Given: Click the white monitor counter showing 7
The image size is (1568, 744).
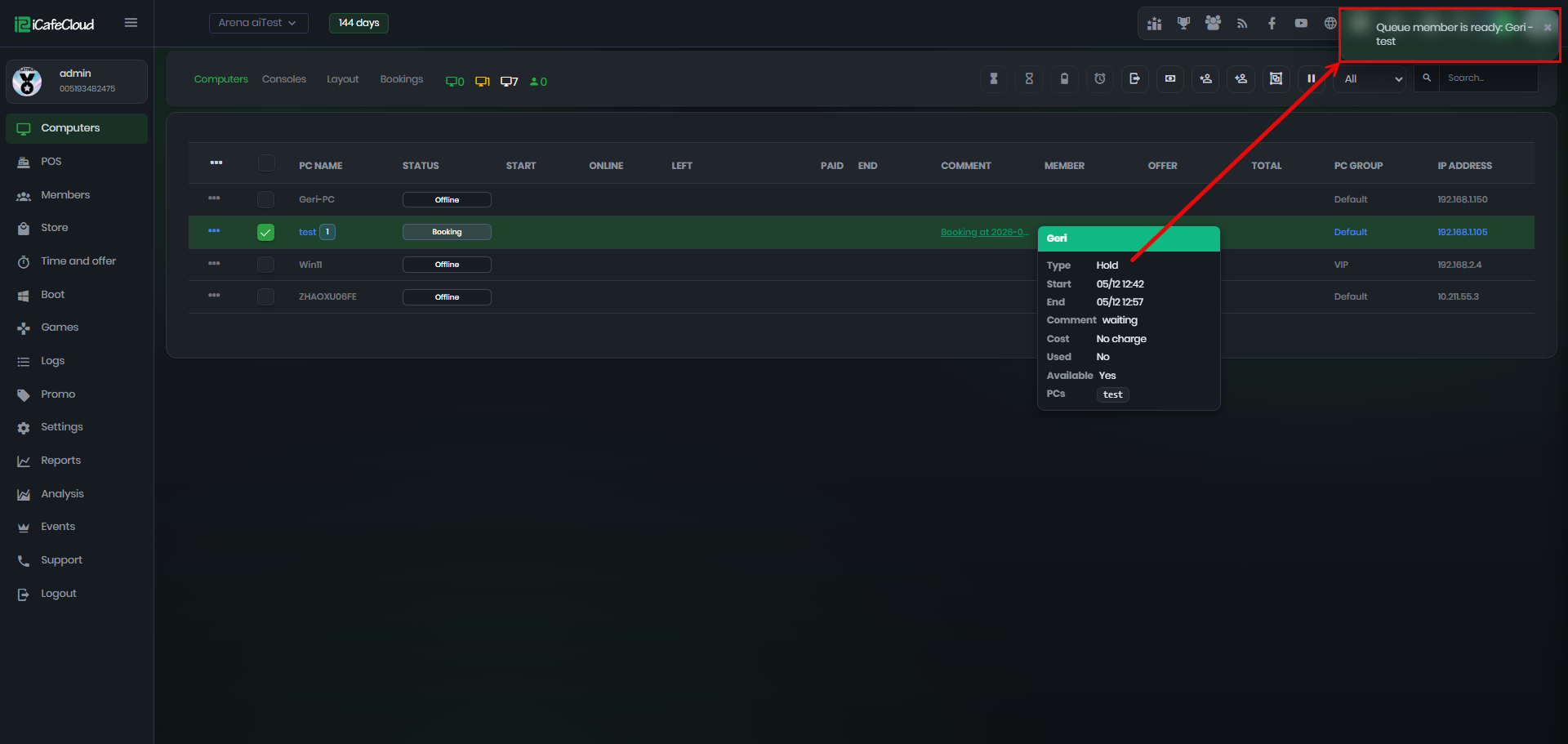Looking at the screenshot, I should 509,82.
